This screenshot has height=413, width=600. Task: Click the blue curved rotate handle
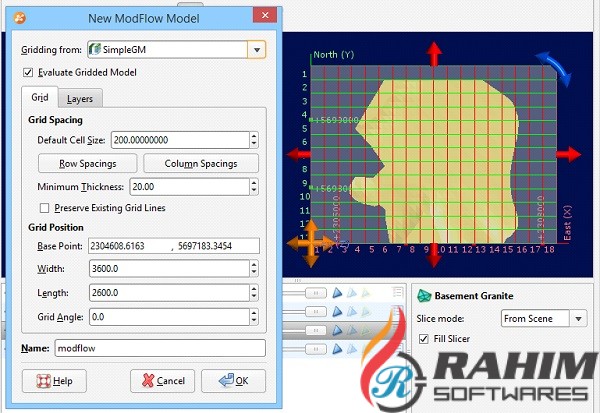[x=554, y=69]
